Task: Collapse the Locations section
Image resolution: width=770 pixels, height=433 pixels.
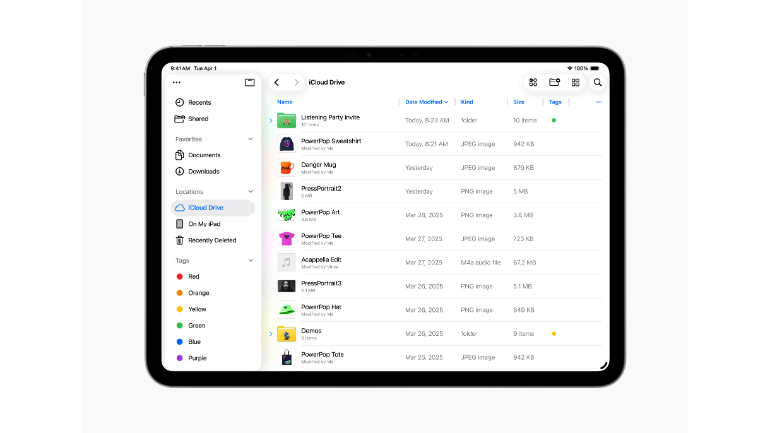Action: click(250, 191)
